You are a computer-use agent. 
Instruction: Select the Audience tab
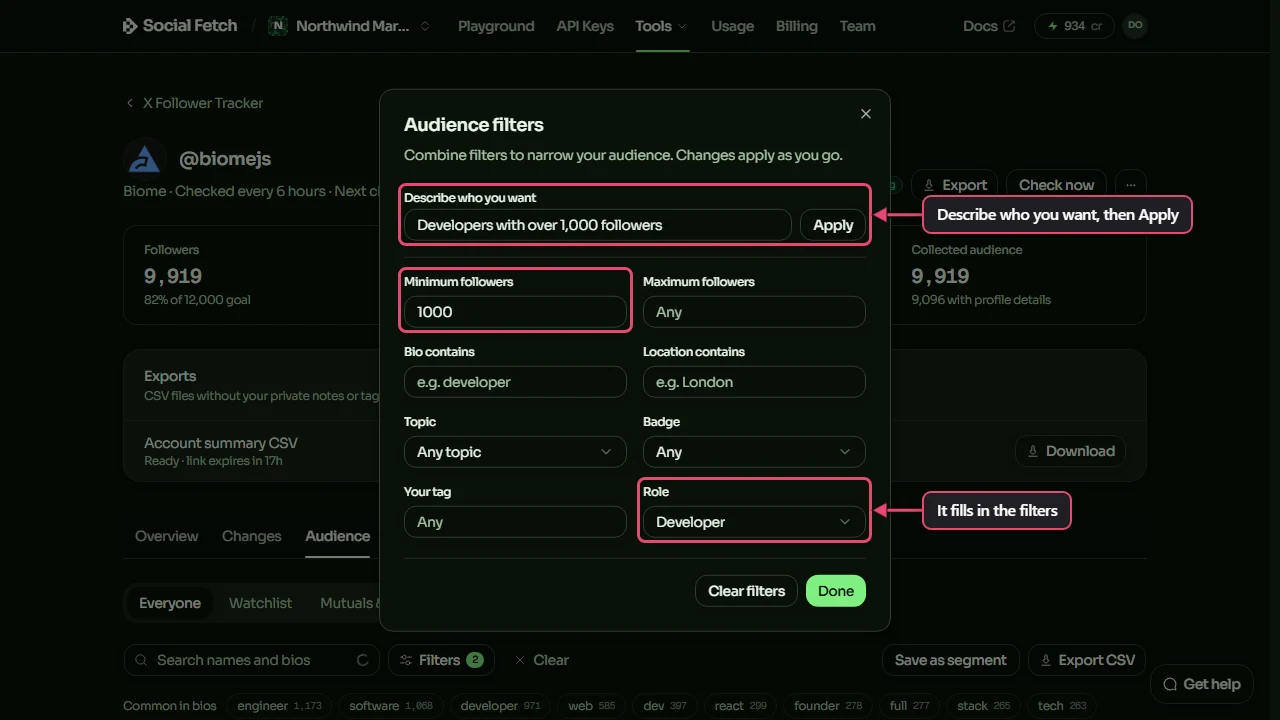pos(337,536)
